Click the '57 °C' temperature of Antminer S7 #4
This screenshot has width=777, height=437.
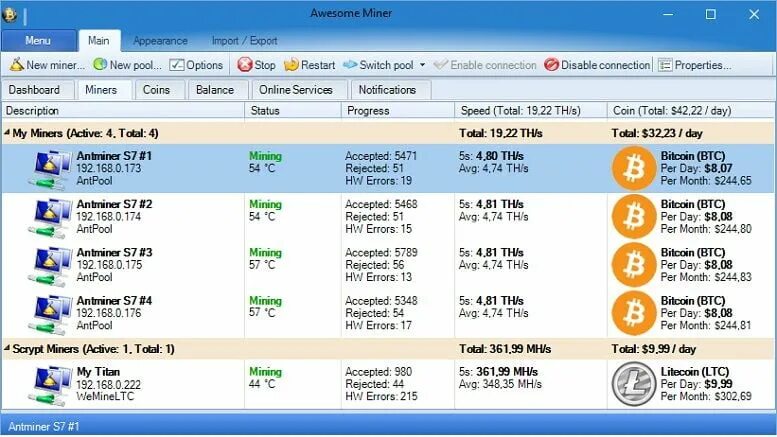click(262, 313)
